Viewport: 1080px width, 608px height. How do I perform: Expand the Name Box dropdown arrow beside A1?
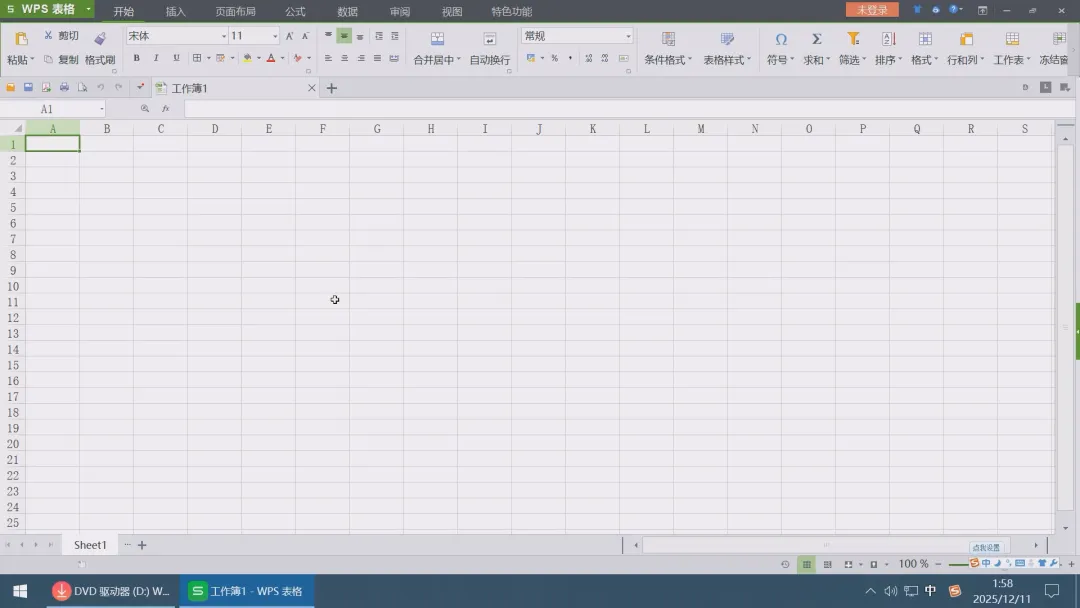point(102,109)
